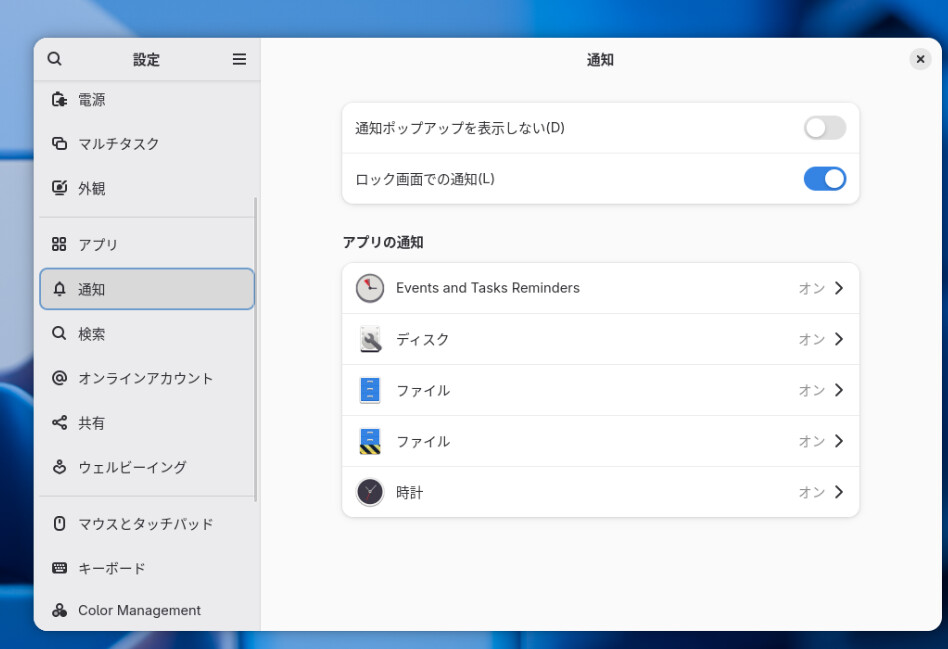Open the first ファイル notification settings
The height and width of the screenshot is (649, 948).
[600, 390]
